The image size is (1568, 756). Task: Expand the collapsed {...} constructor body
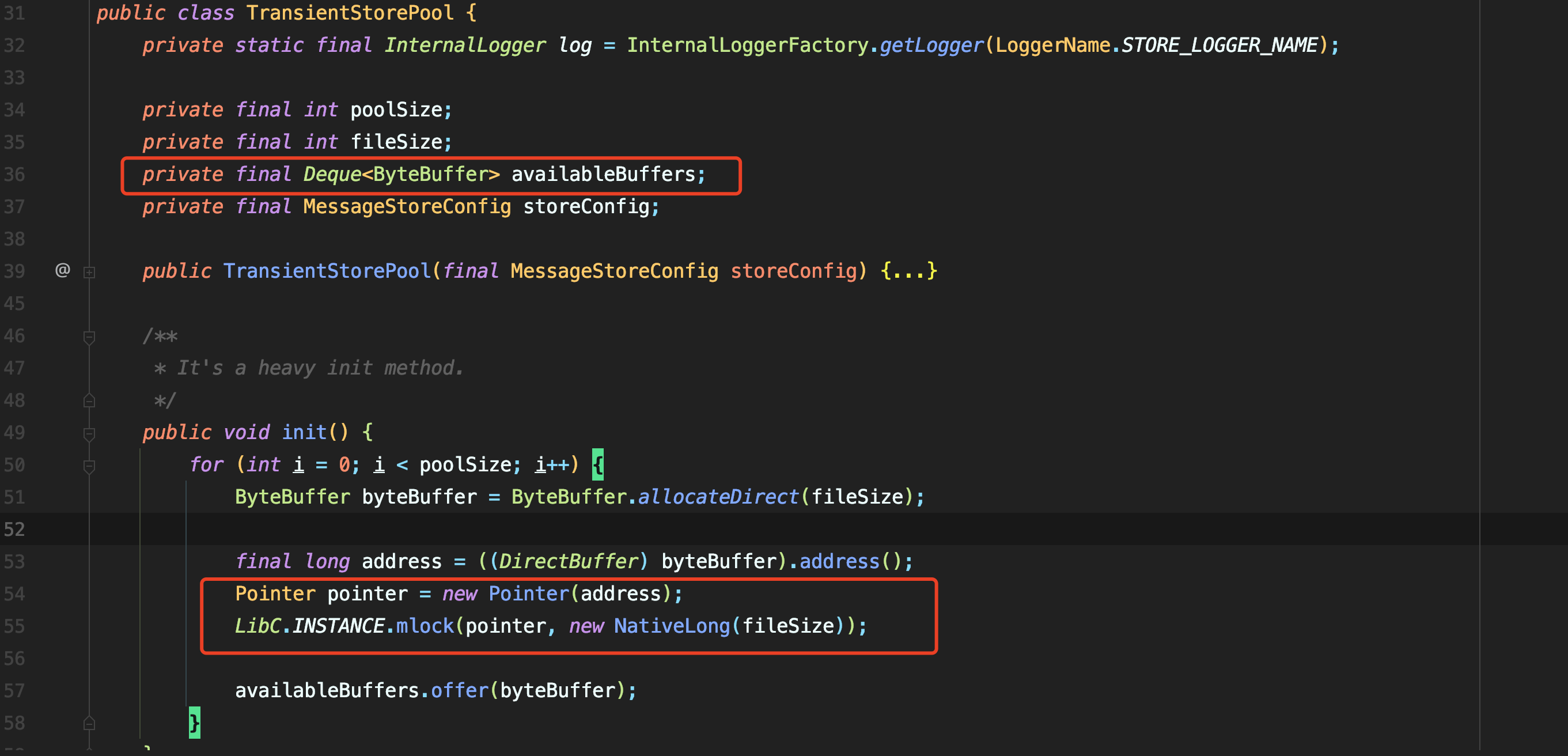909,270
